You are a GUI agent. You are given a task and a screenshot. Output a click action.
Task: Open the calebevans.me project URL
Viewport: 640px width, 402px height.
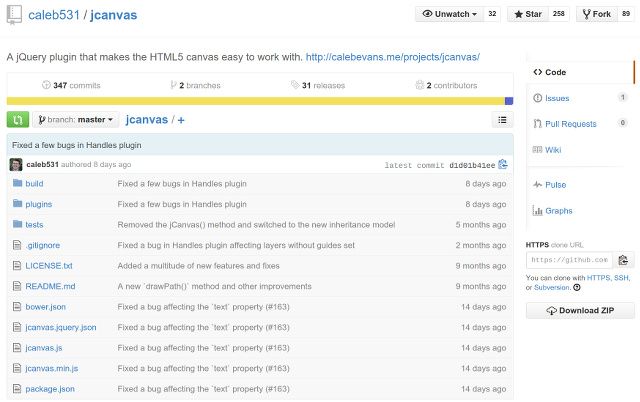tap(393, 57)
